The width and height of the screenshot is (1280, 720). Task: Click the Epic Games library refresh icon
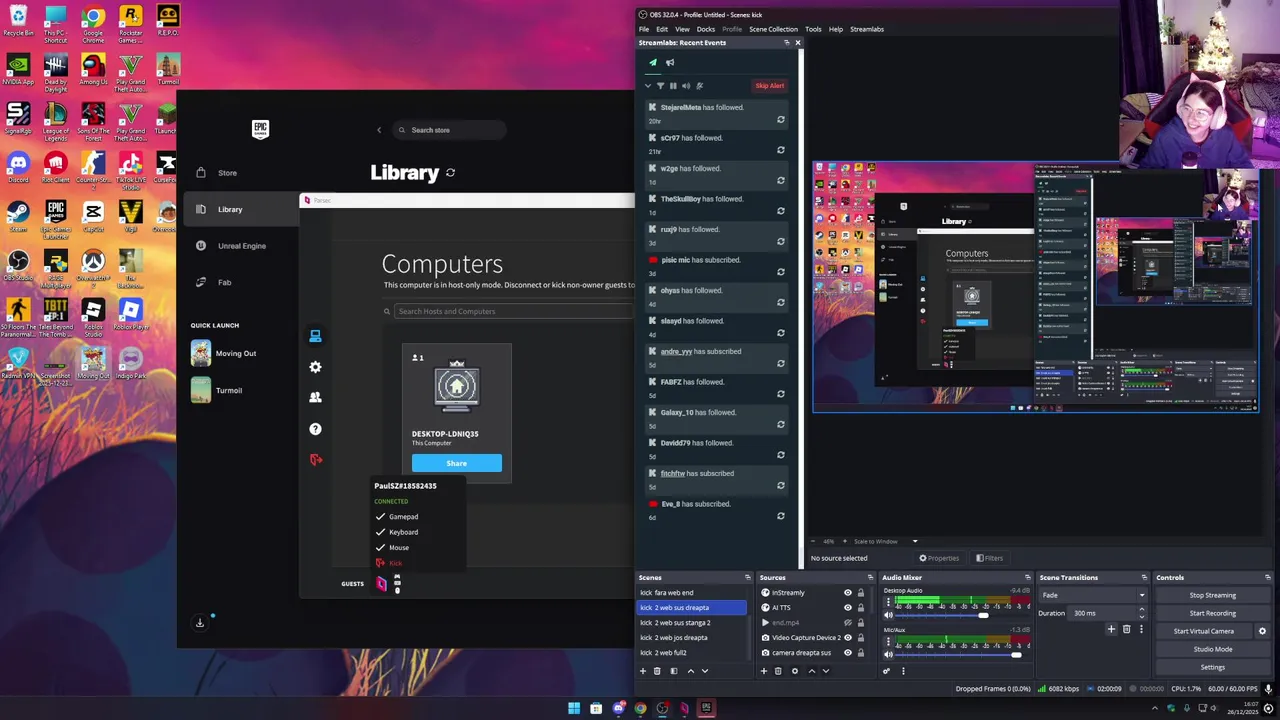click(450, 173)
